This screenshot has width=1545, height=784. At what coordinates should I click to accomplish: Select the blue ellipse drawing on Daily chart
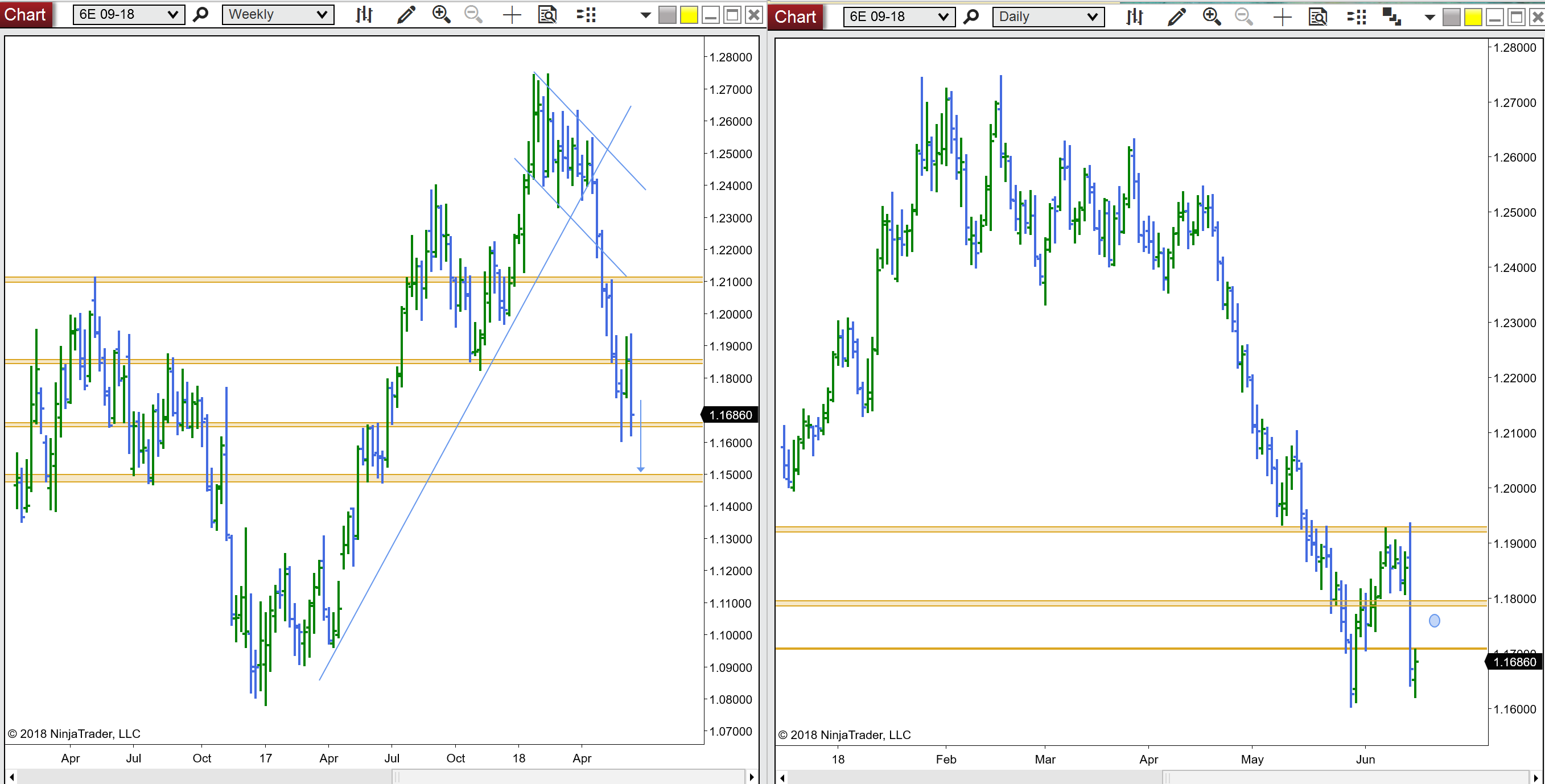pyautogui.click(x=1434, y=620)
